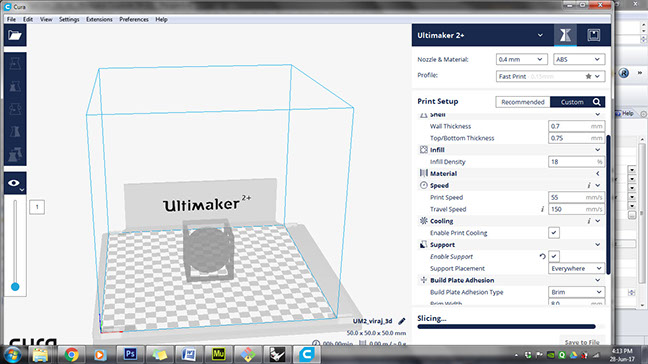
Task: Click the layer slider handle
Action: (x=15, y=287)
